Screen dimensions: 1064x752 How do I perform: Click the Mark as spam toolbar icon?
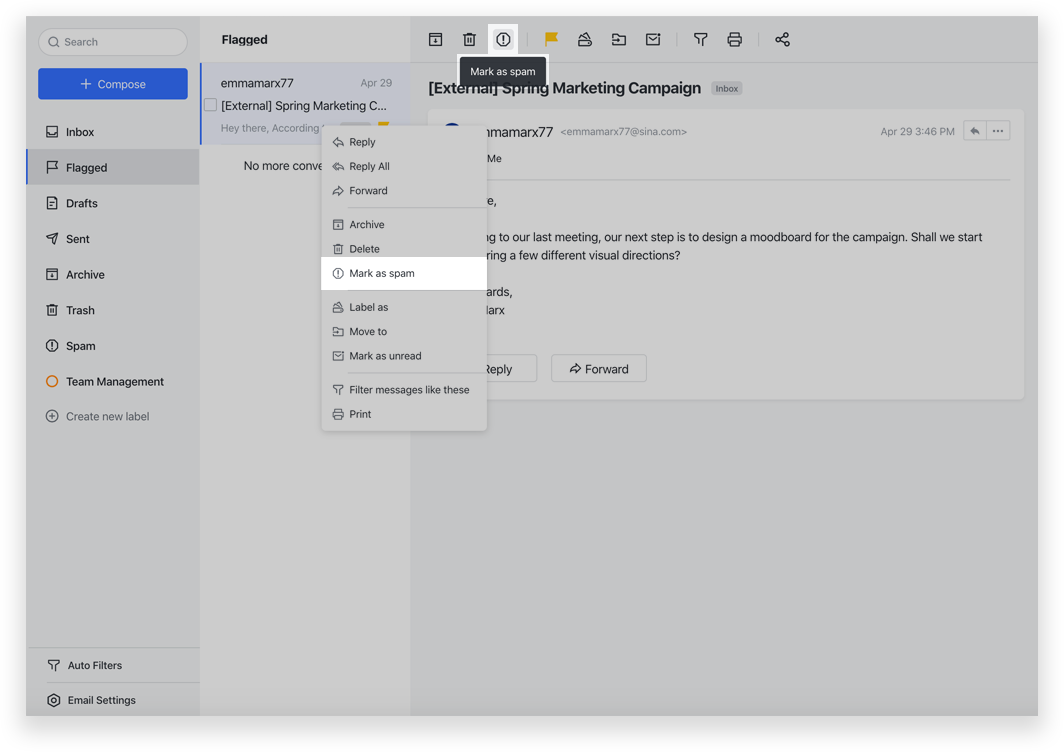click(x=503, y=40)
